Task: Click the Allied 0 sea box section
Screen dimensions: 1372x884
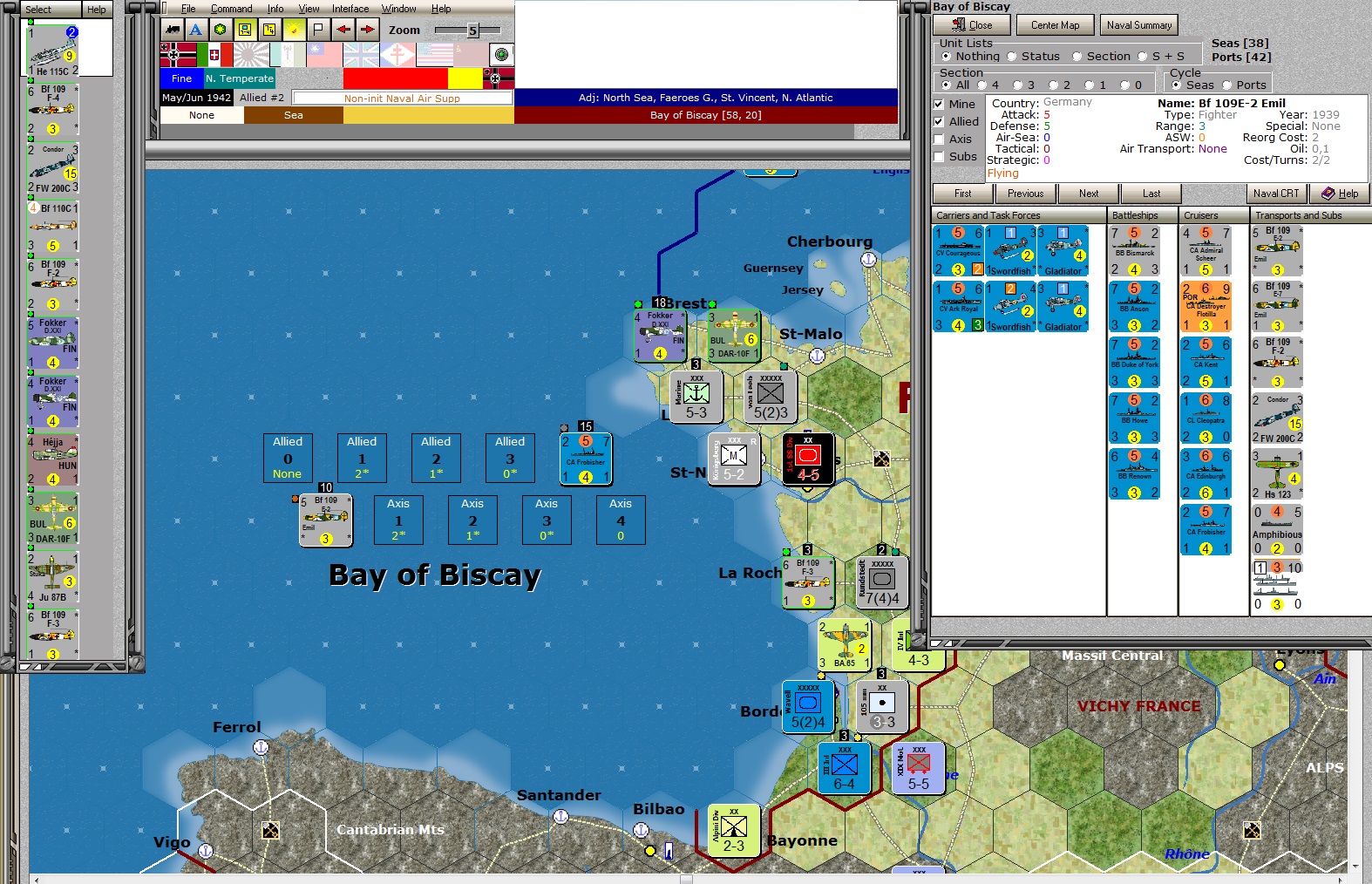Action: [x=288, y=458]
